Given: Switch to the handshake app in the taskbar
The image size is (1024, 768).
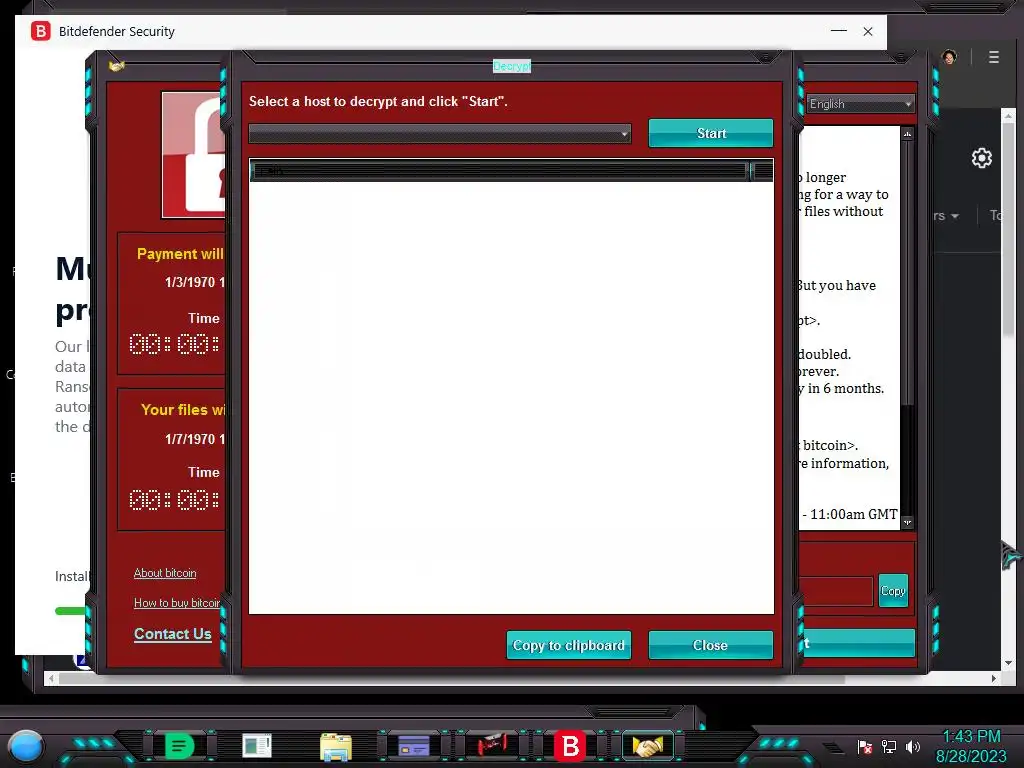Looking at the screenshot, I should (x=647, y=746).
